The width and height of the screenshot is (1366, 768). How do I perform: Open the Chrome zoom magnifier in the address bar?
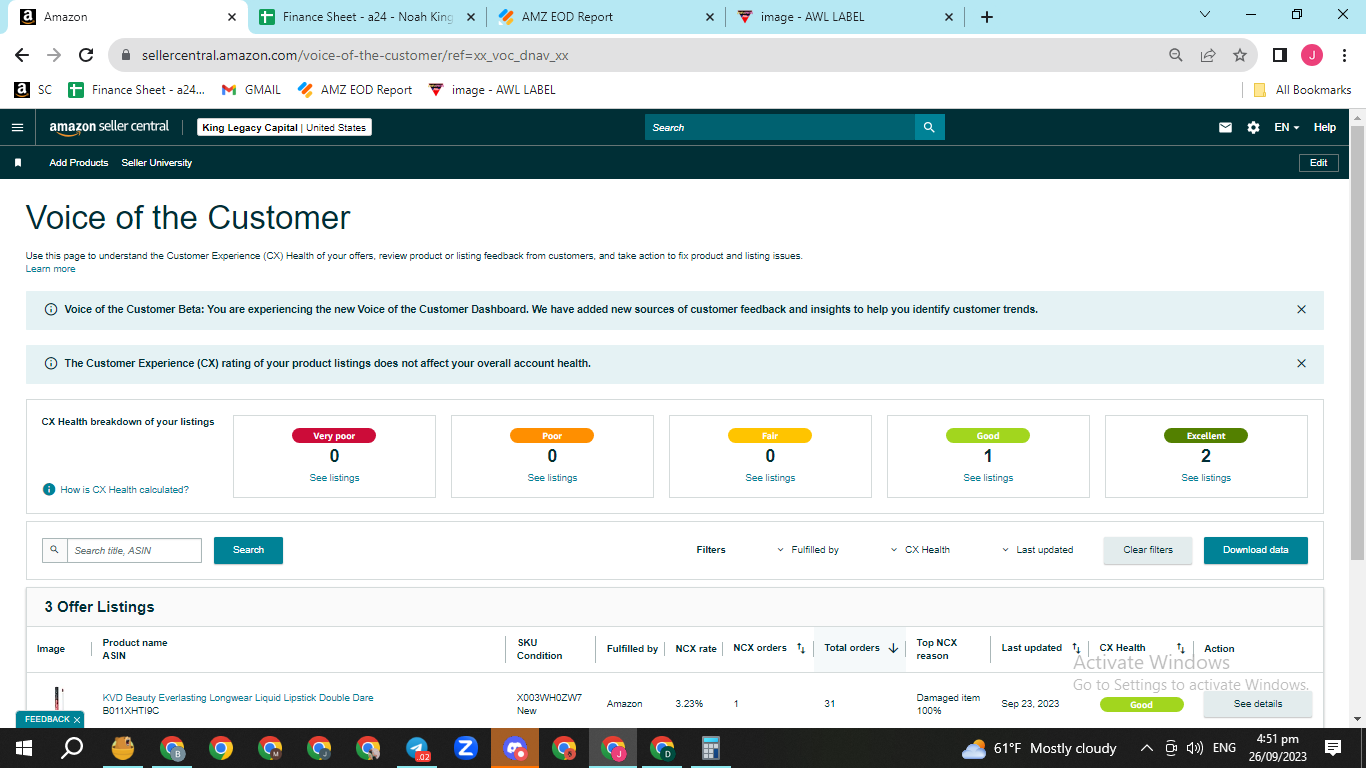click(x=1176, y=55)
